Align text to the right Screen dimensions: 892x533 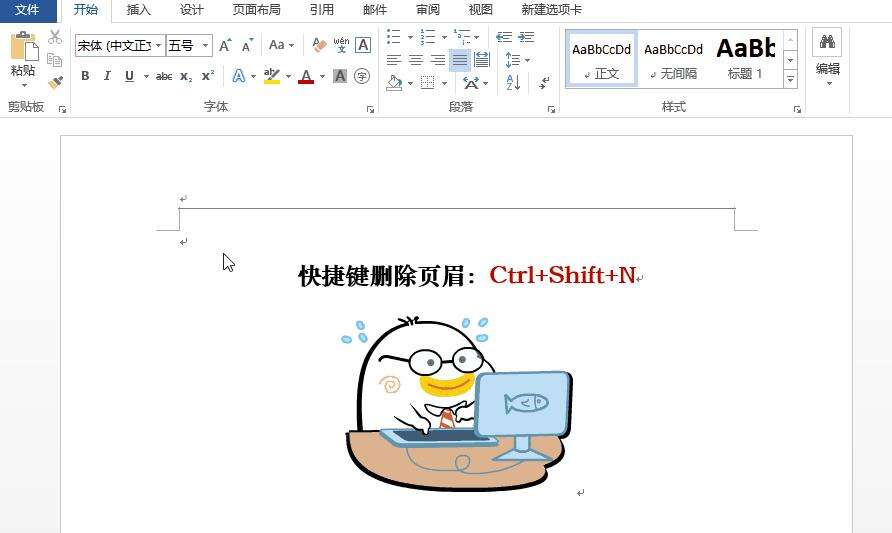(x=437, y=60)
